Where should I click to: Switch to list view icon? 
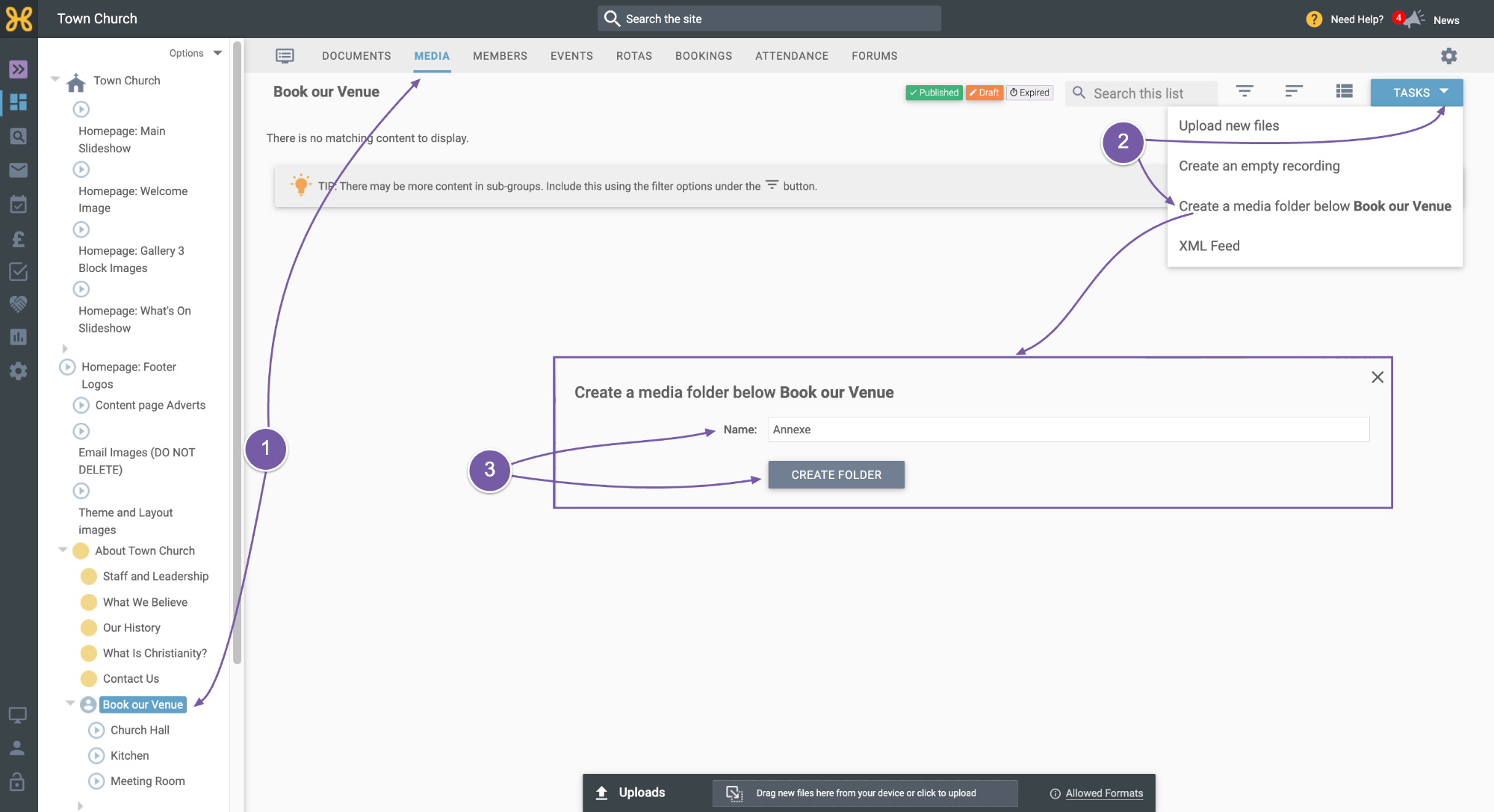click(x=1344, y=92)
